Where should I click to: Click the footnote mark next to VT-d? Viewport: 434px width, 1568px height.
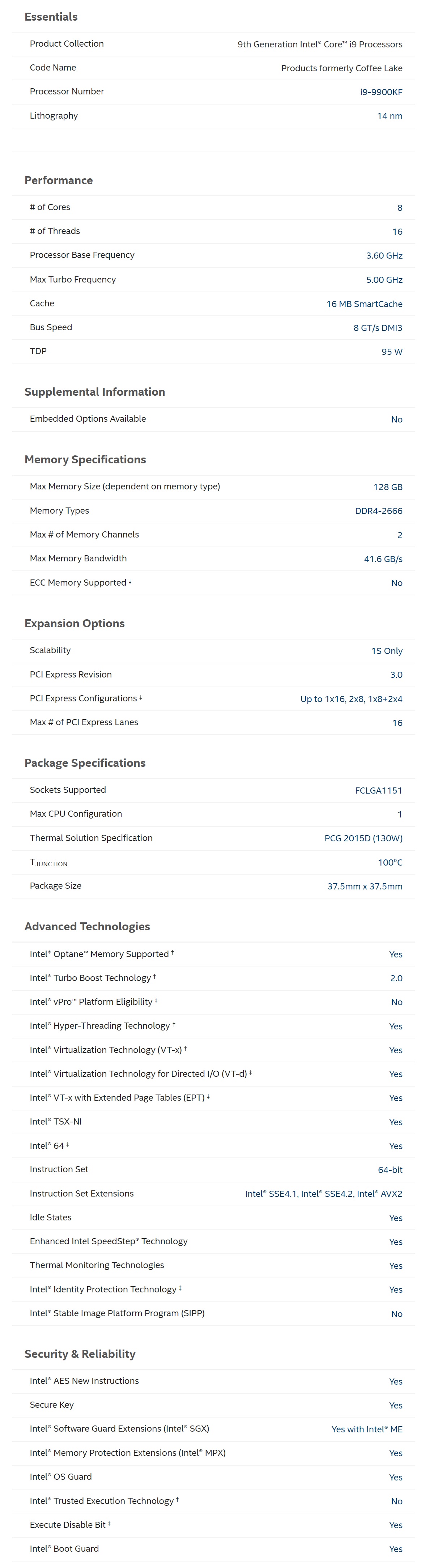click(250, 1072)
